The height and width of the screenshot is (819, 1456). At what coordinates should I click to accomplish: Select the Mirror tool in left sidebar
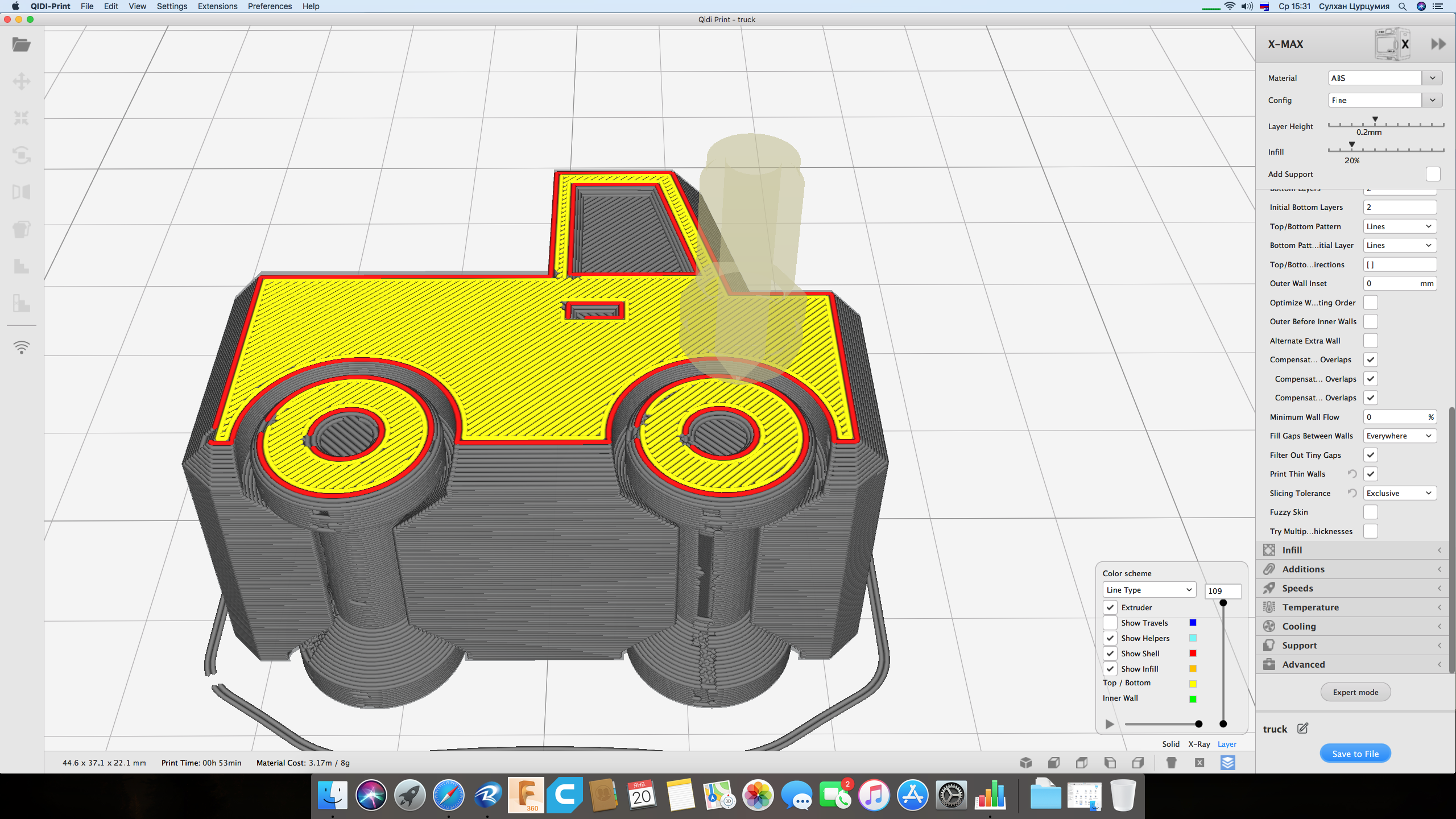pos(22,192)
